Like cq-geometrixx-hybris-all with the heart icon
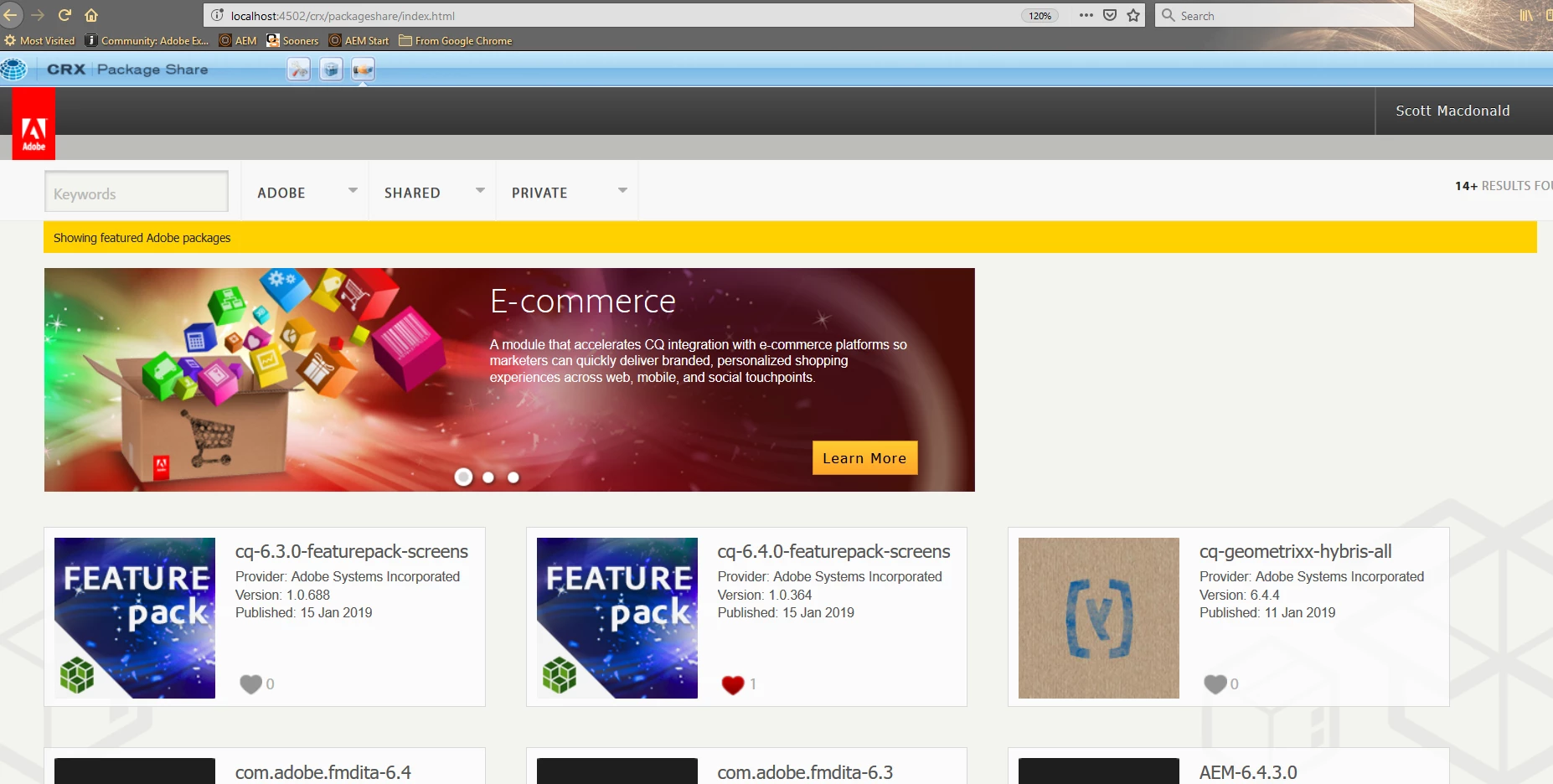 point(1215,684)
